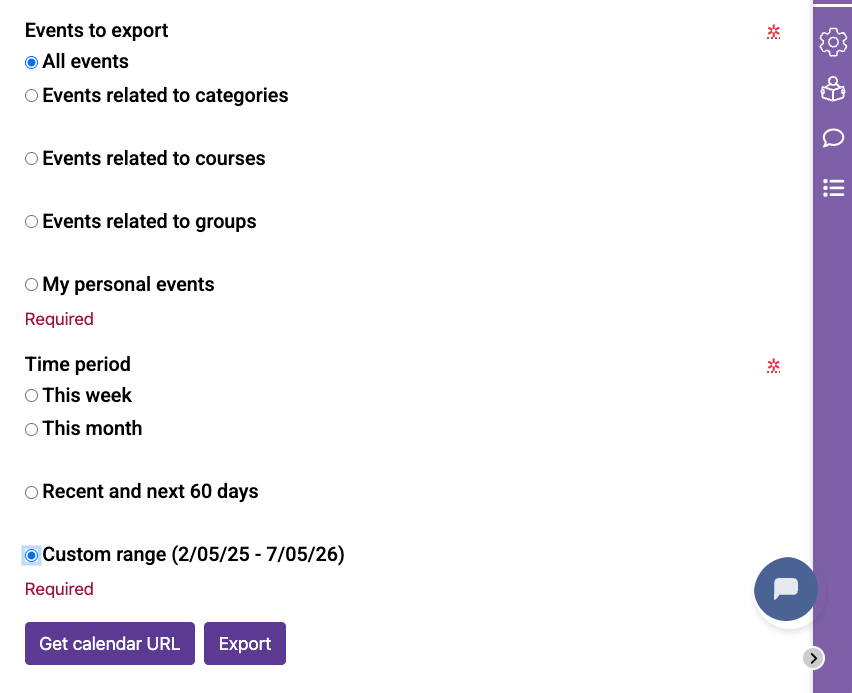Click required asterisk beside Events to export
Viewport: 852px width, 693px height.
[x=773, y=32]
